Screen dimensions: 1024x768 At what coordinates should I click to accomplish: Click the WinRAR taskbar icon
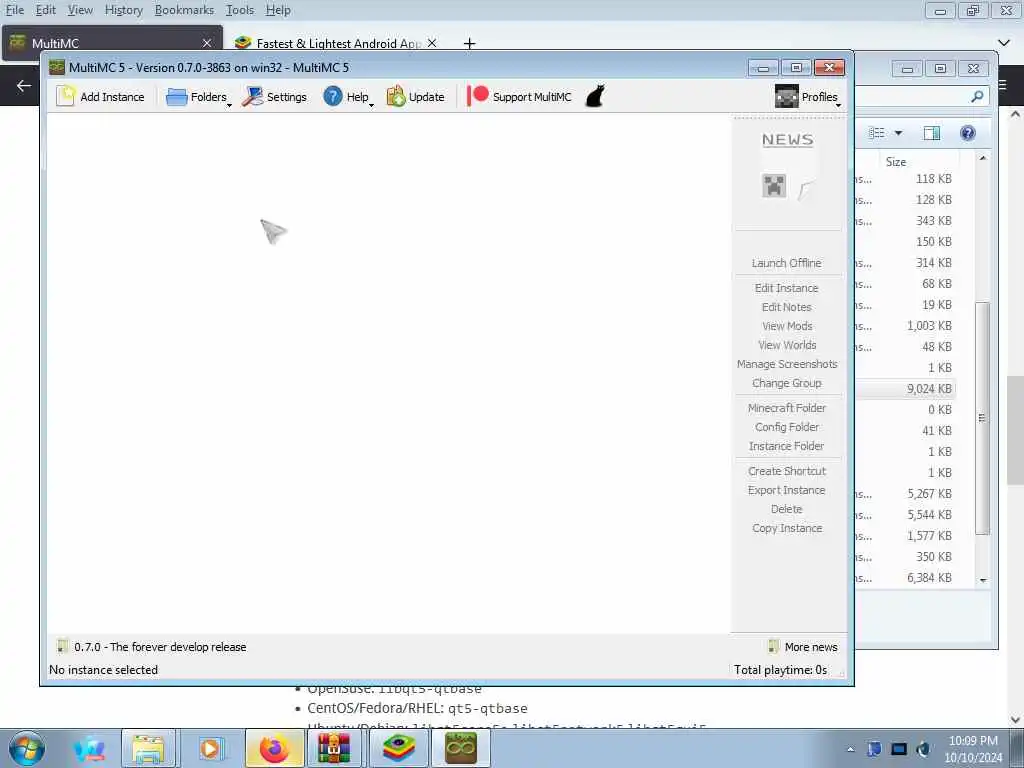(x=334, y=748)
